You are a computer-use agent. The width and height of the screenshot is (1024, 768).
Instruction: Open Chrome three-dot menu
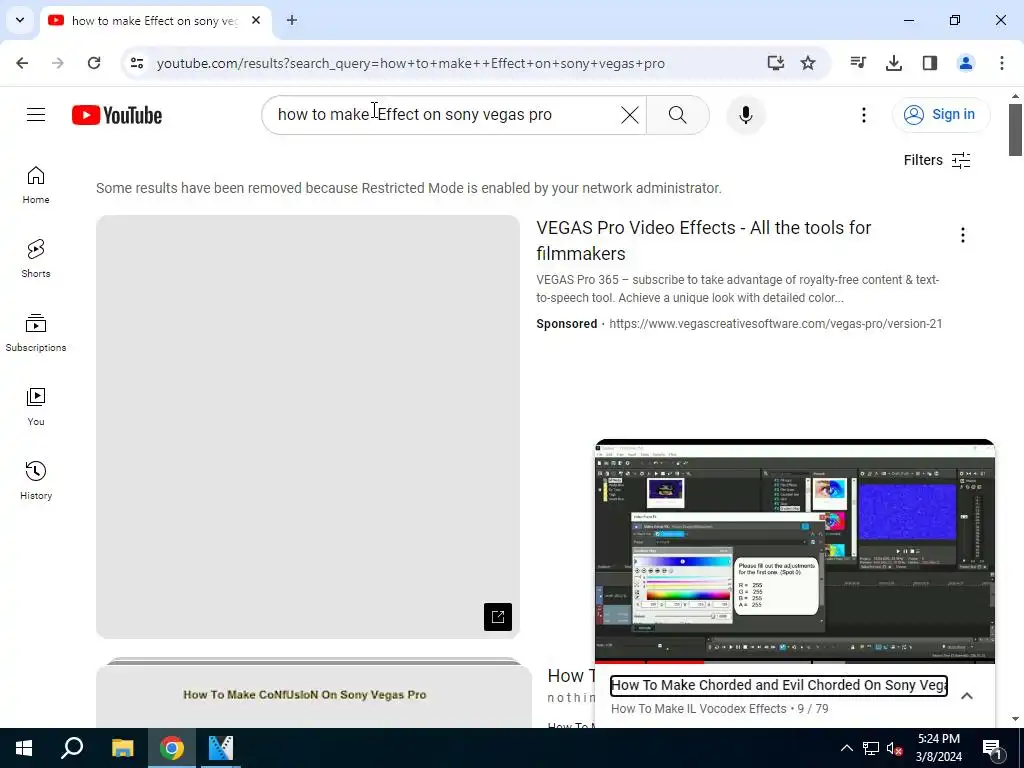pos(1002,63)
